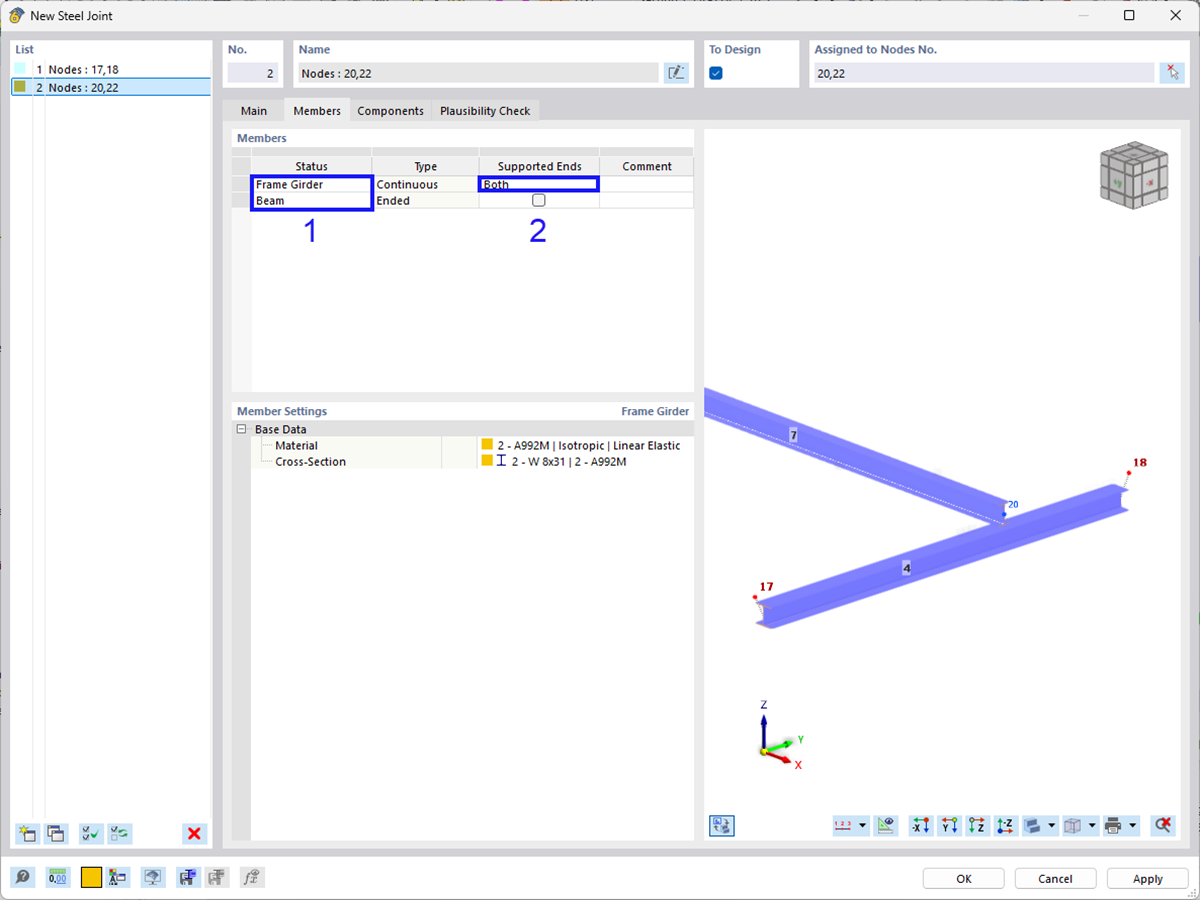Open the print options dropdown arrow

pos(1133,825)
